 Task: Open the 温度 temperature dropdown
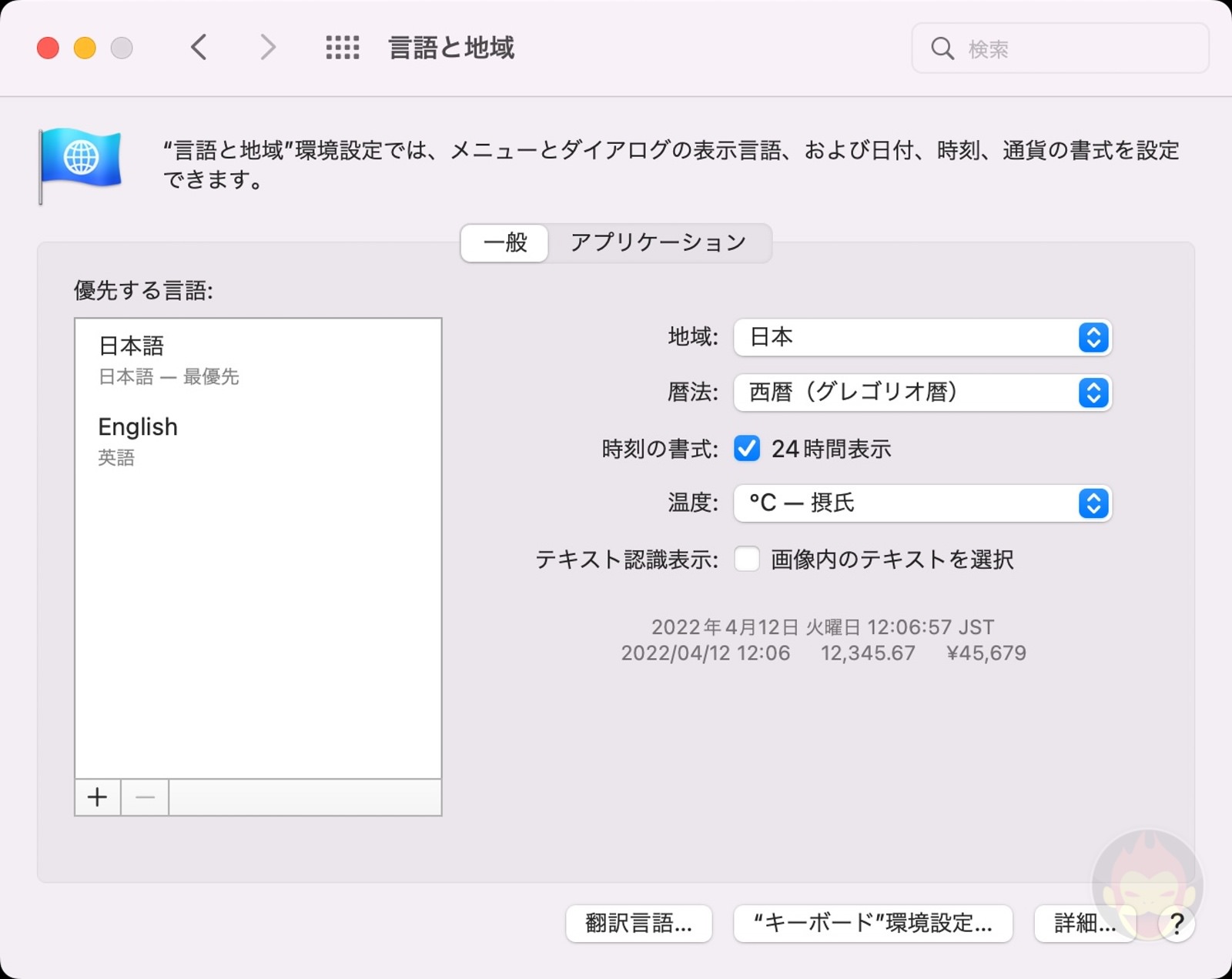coord(922,503)
